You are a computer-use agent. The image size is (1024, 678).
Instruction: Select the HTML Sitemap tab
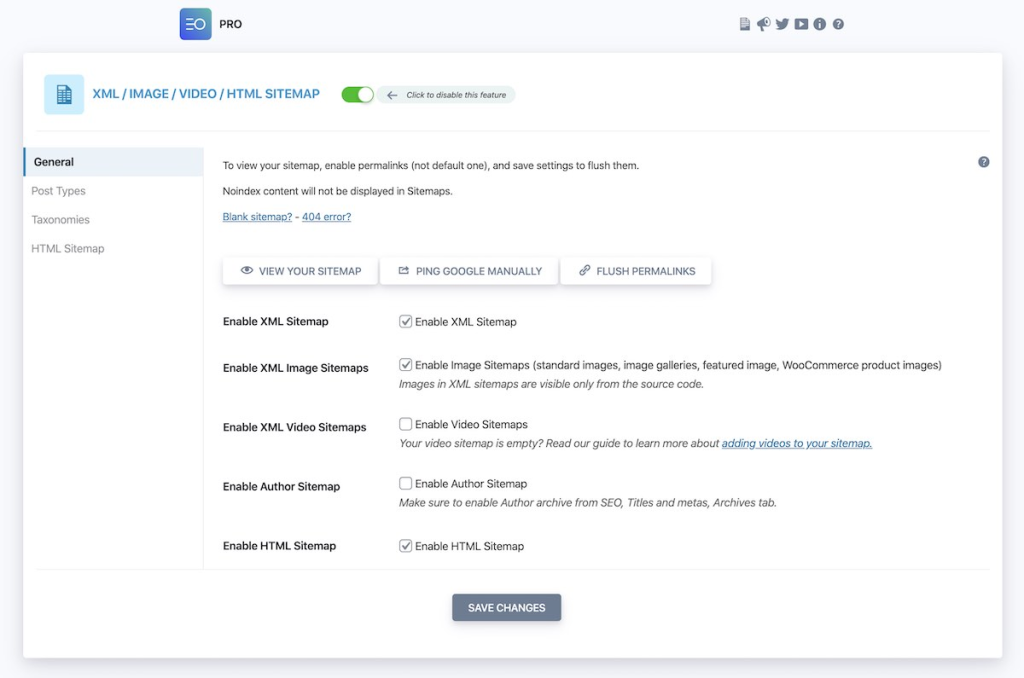[67, 248]
